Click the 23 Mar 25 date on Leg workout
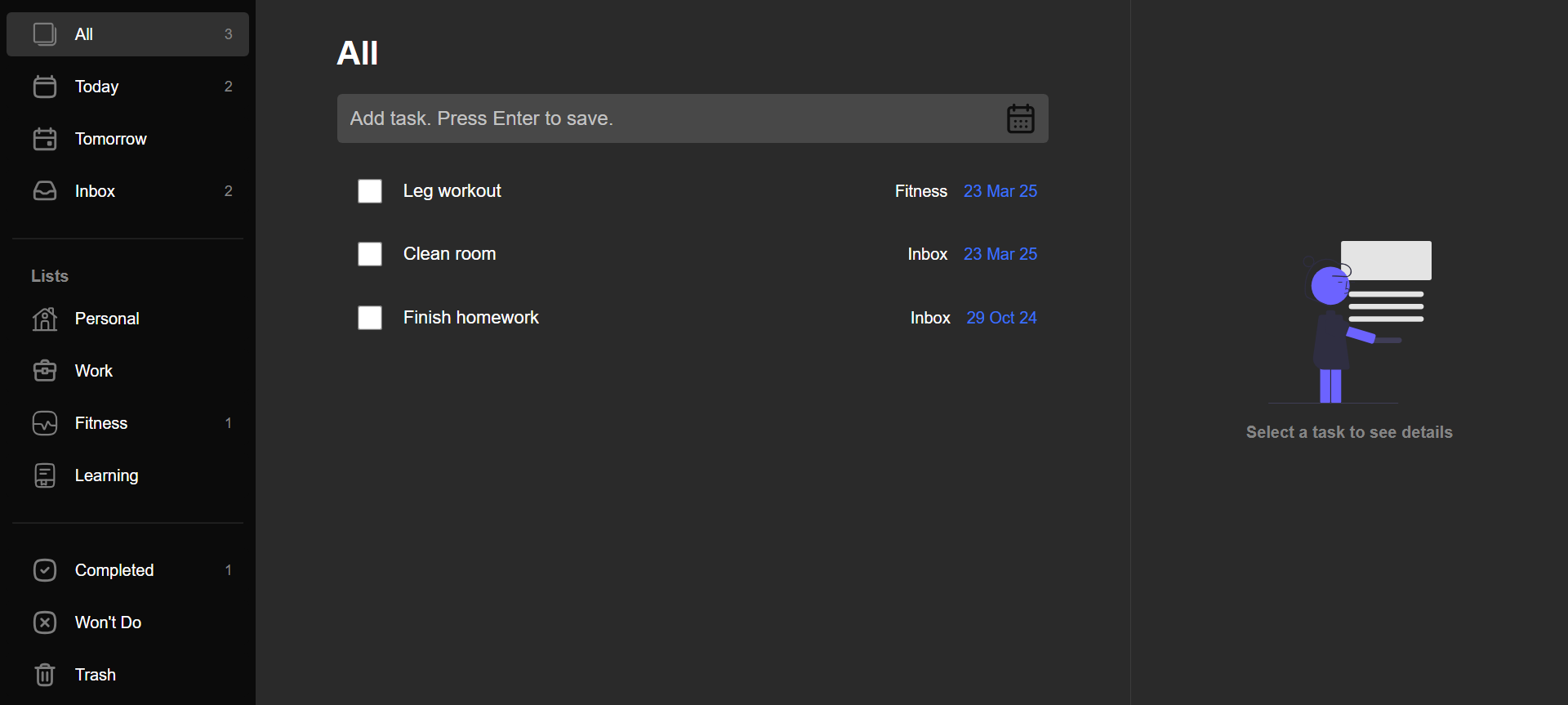The width and height of the screenshot is (1568, 705). pyautogui.click(x=1000, y=191)
